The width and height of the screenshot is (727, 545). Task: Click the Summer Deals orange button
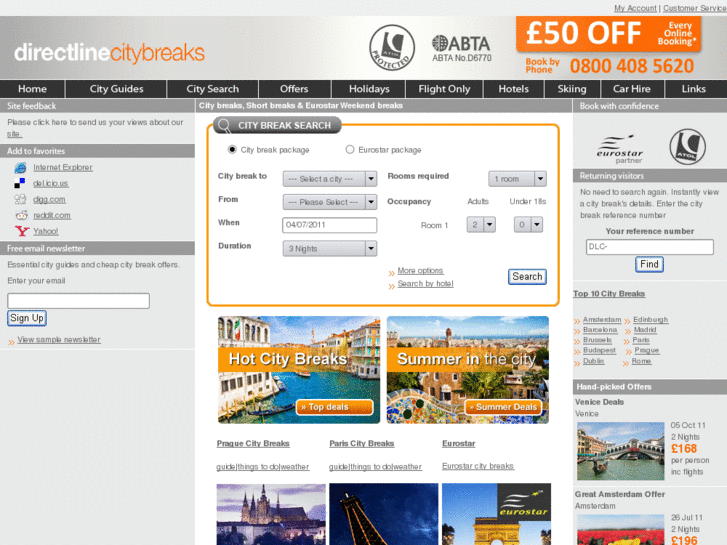pyautogui.click(x=503, y=407)
